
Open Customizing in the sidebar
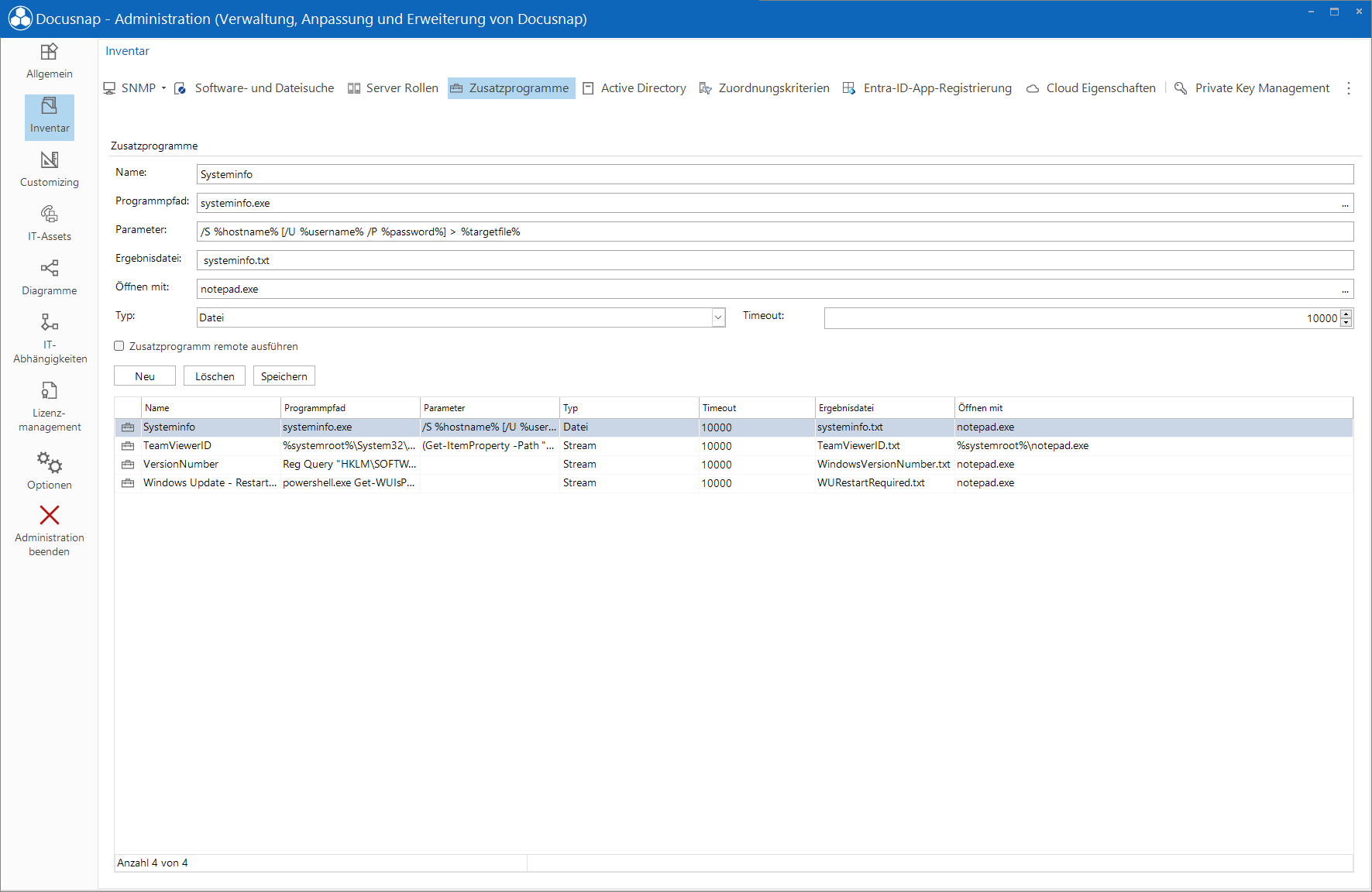point(49,170)
